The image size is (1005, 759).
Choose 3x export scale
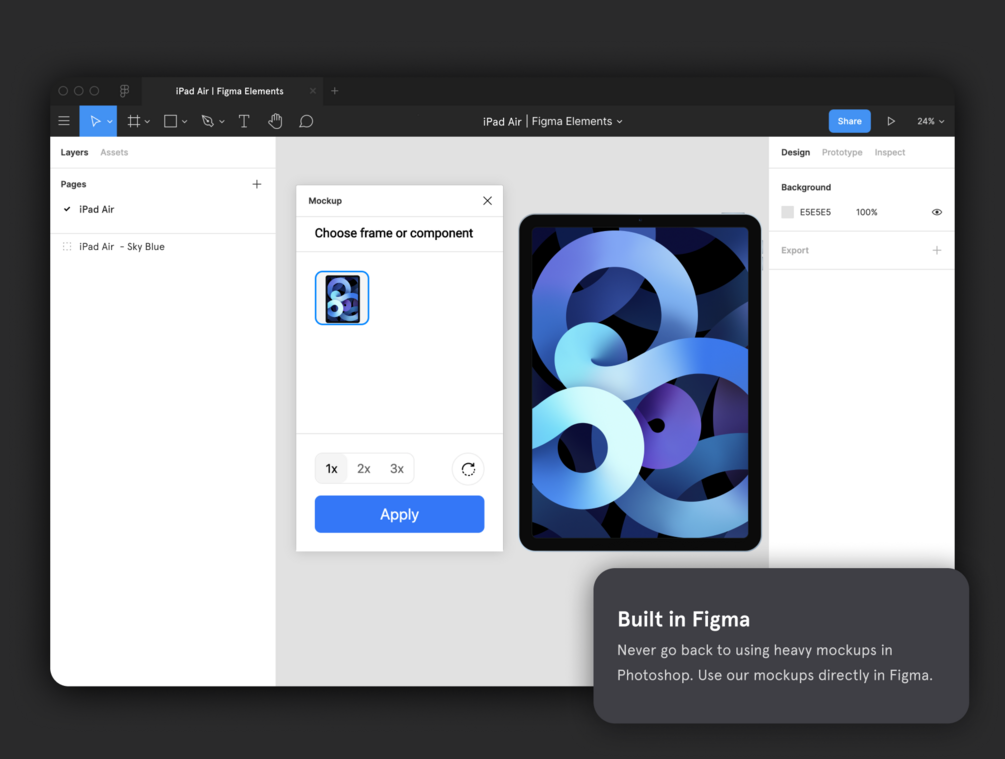(x=397, y=469)
